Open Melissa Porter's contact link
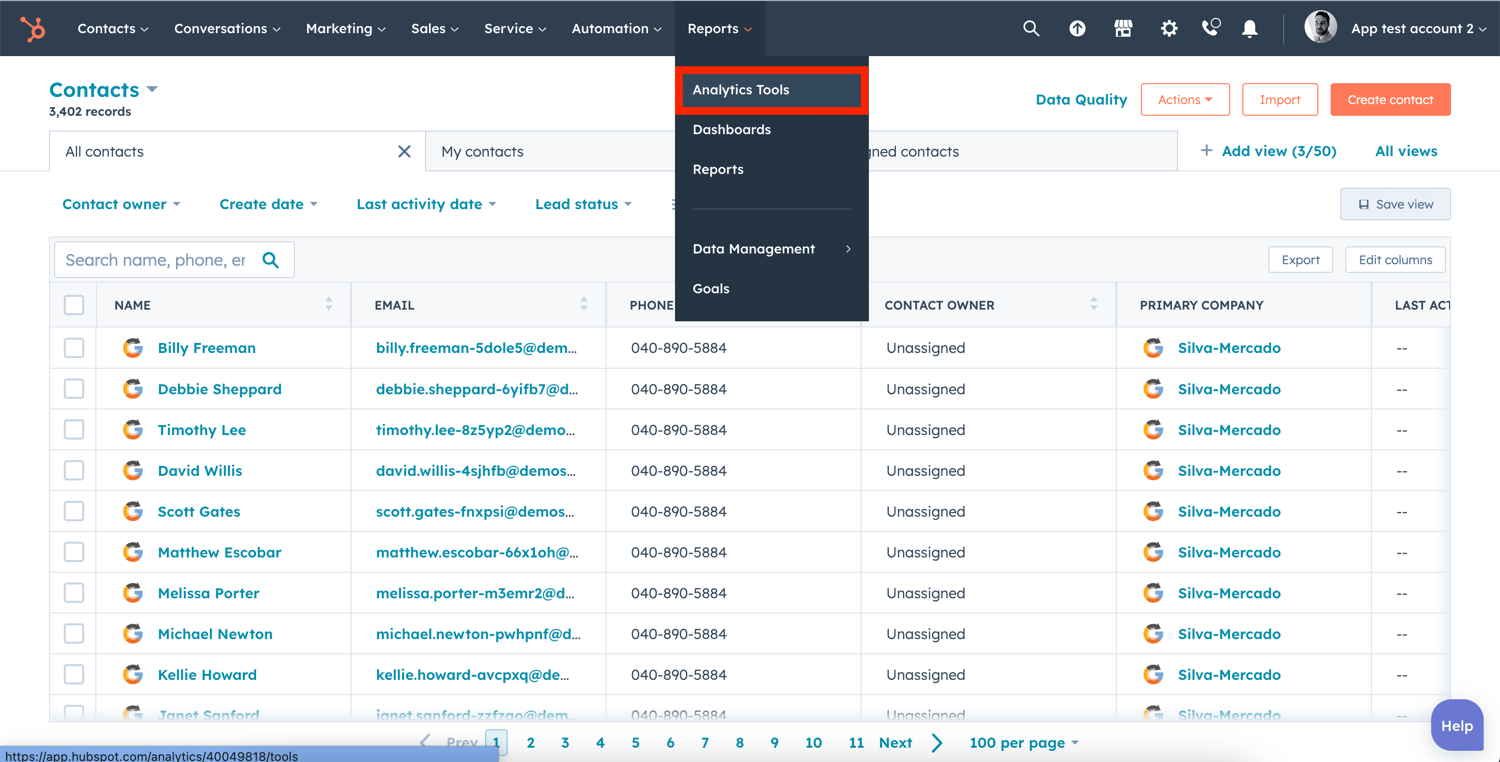 tap(208, 592)
